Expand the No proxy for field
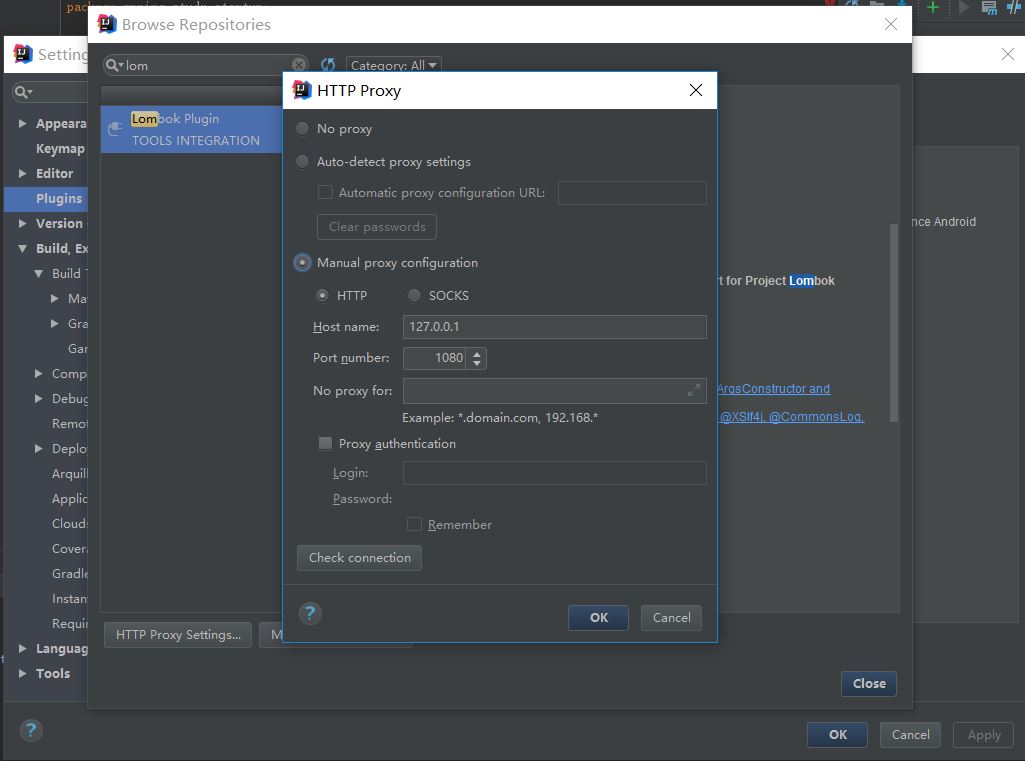The height and width of the screenshot is (761, 1025). (694, 390)
